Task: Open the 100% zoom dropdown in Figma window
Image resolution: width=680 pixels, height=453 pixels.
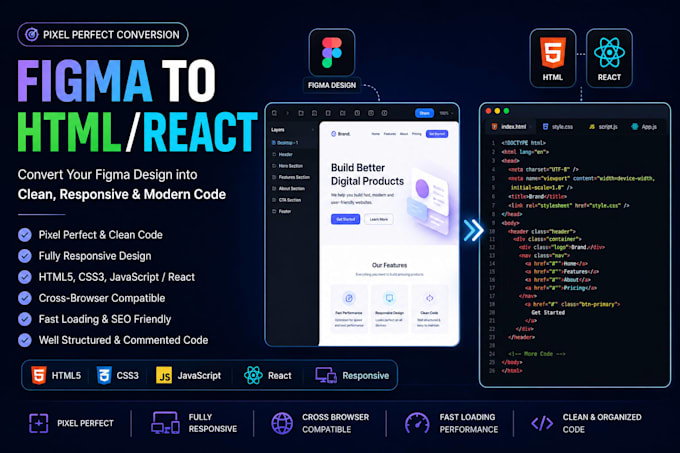Action: pos(446,113)
